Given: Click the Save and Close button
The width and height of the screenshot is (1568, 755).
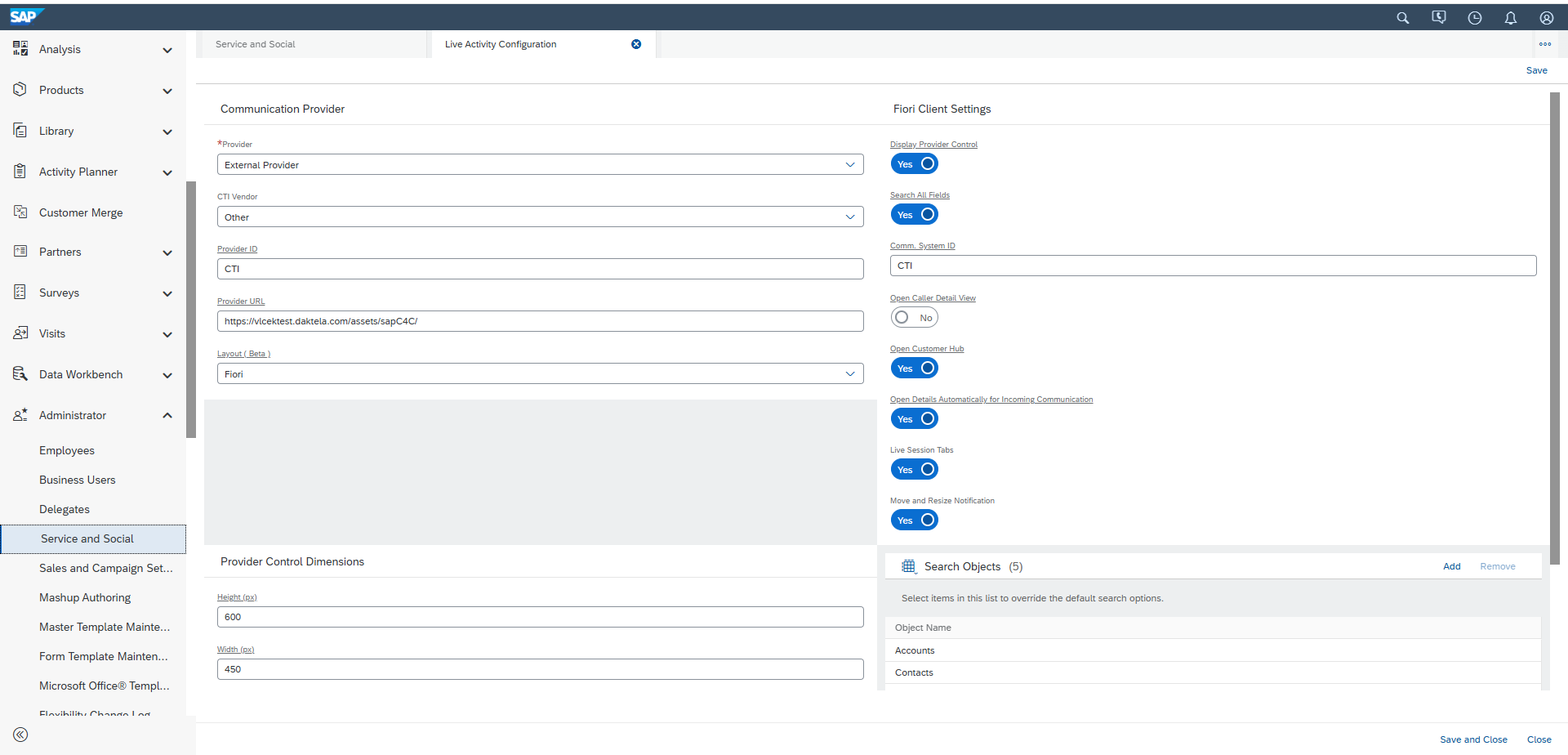Looking at the screenshot, I should [1472, 739].
